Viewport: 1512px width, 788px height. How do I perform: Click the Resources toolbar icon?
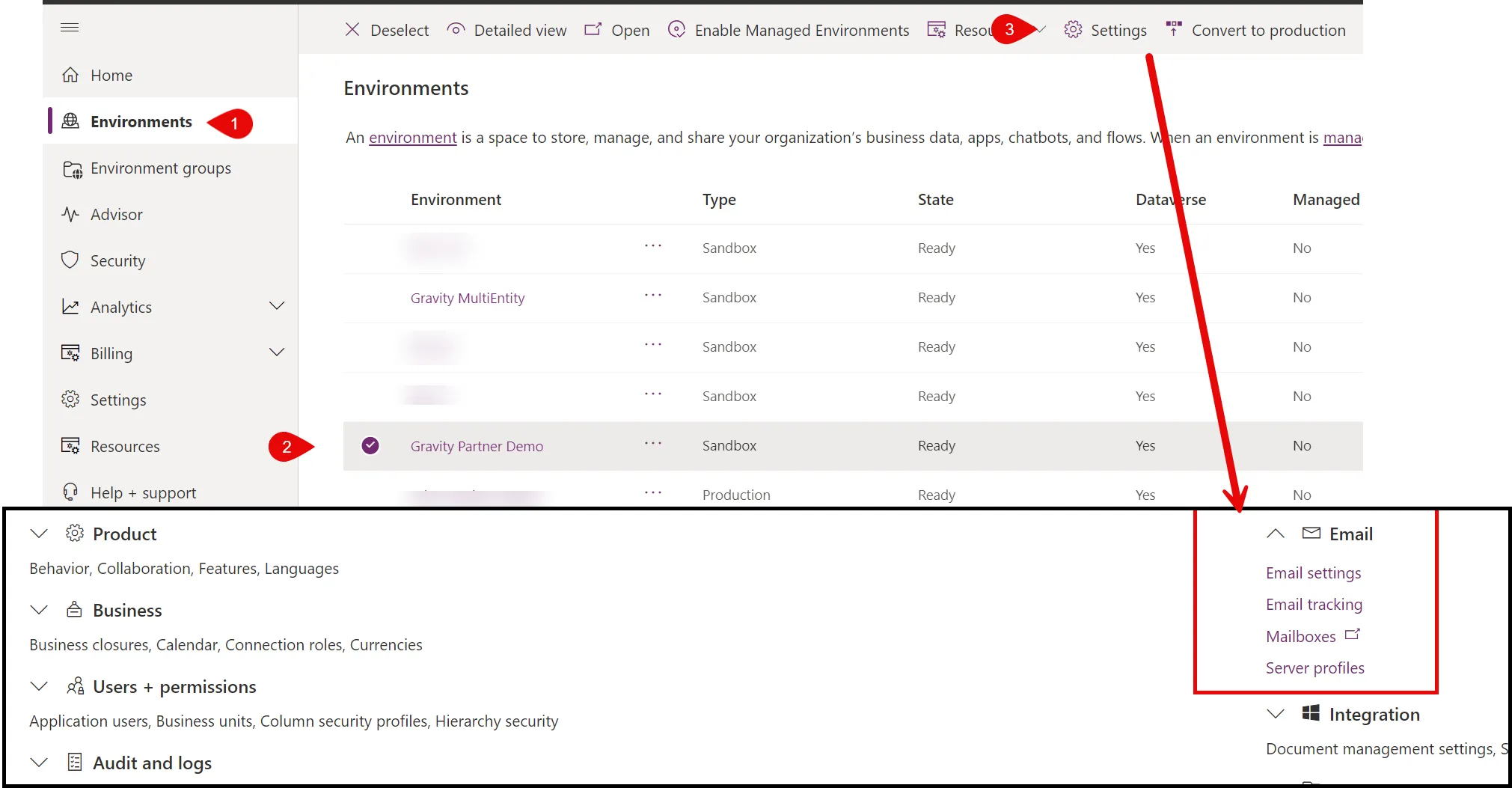click(x=937, y=30)
